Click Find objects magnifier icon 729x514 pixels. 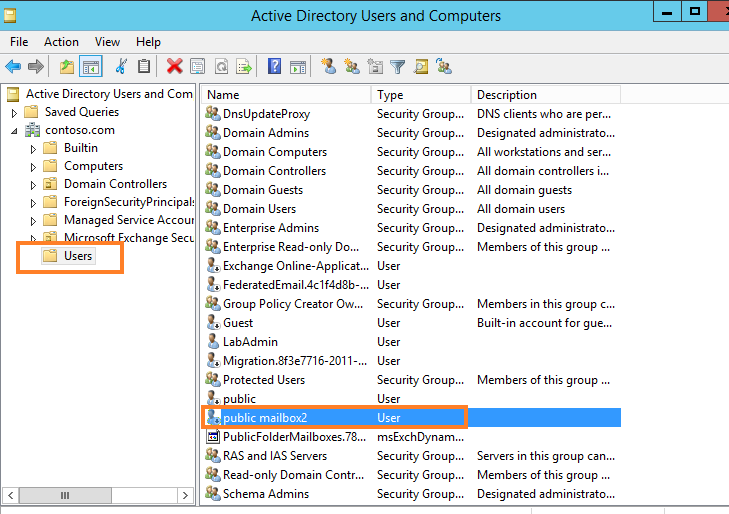click(x=421, y=66)
